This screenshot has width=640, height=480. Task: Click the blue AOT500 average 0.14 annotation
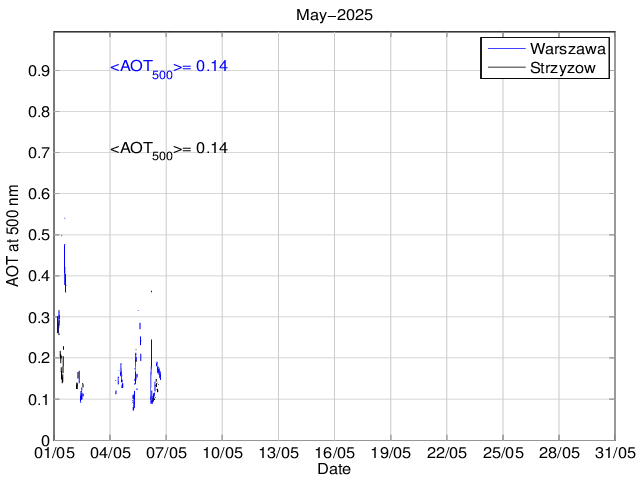tap(169, 68)
